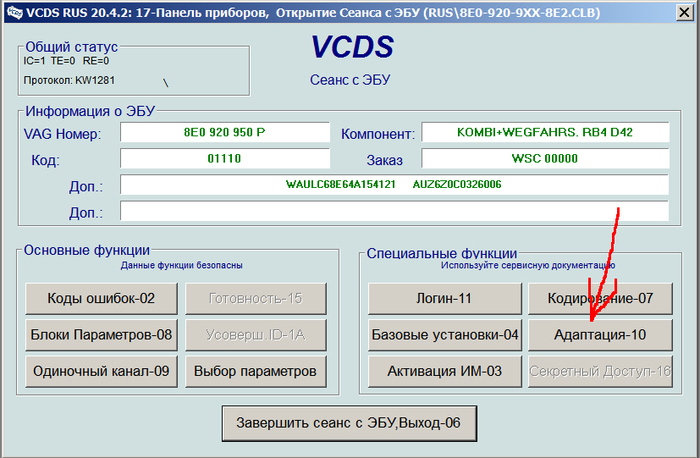Click the note Используйте сервисную документацию
The width and height of the screenshot is (700, 458).
[x=528, y=265]
